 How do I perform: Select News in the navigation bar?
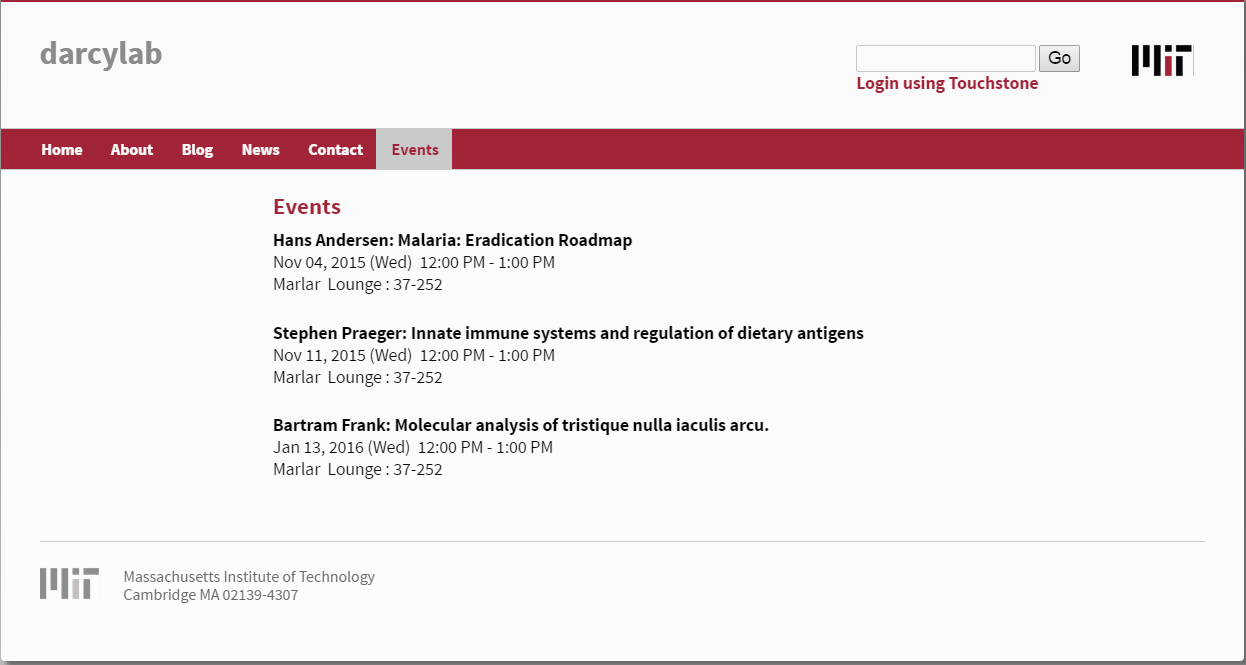pos(260,150)
